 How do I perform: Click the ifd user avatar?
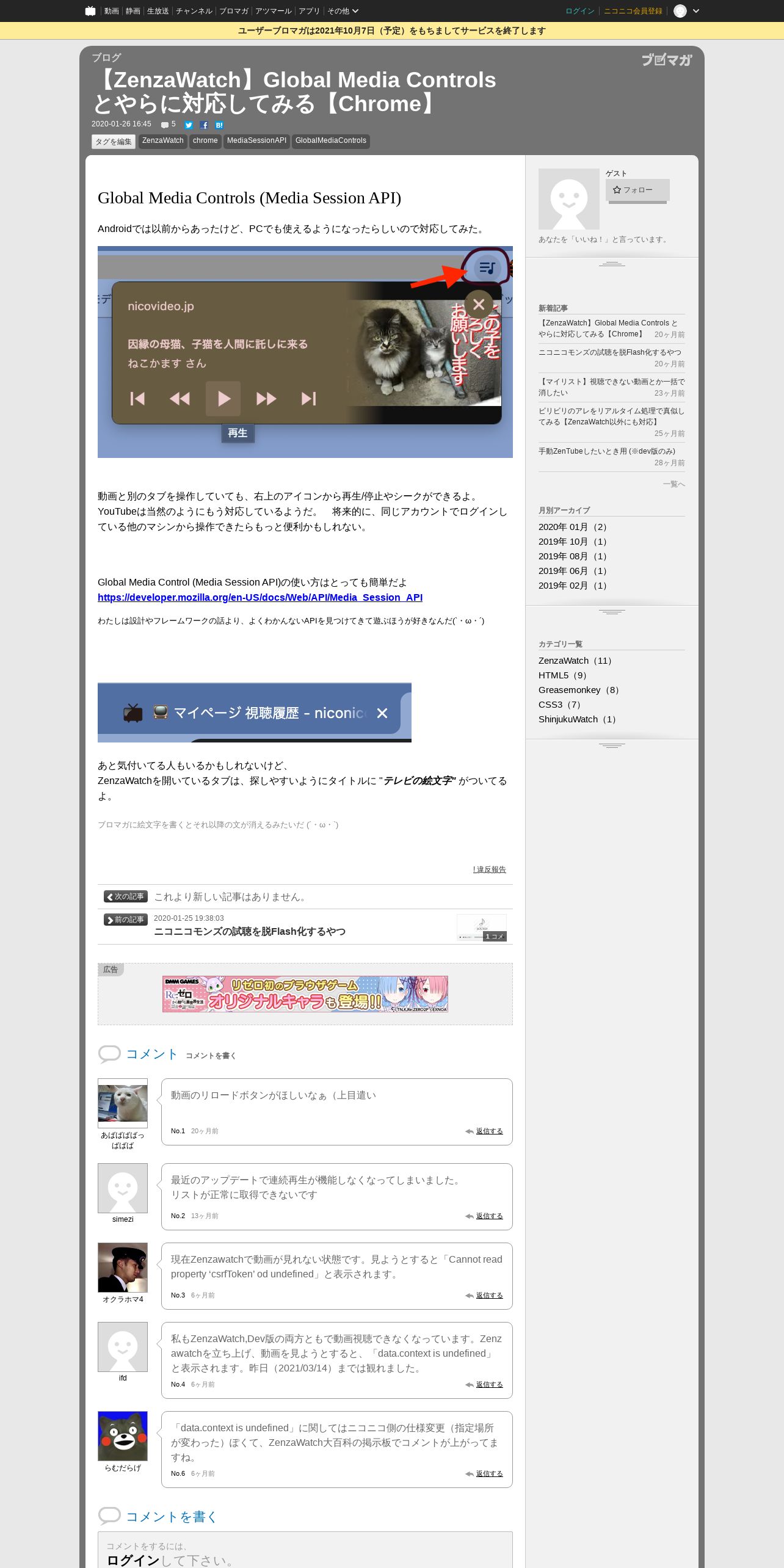click(123, 1347)
